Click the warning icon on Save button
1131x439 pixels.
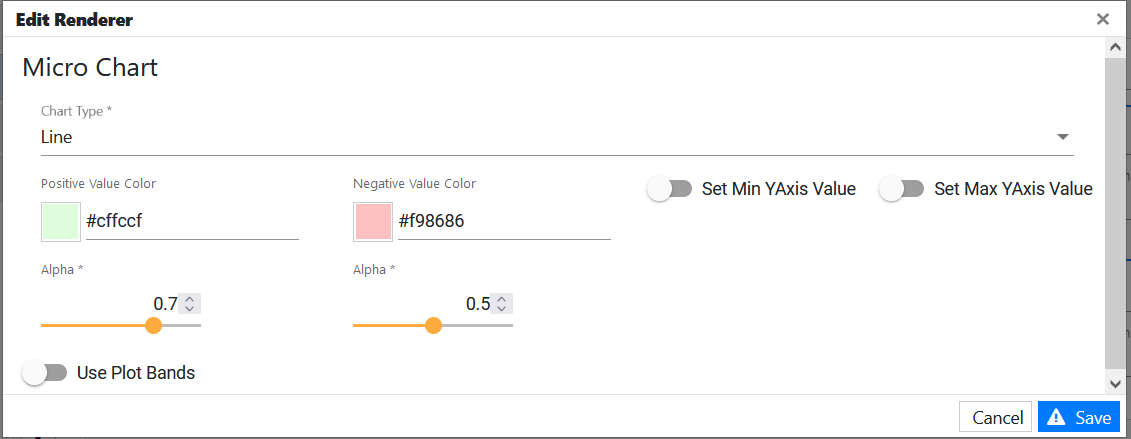pyautogui.click(x=1056, y=417)
